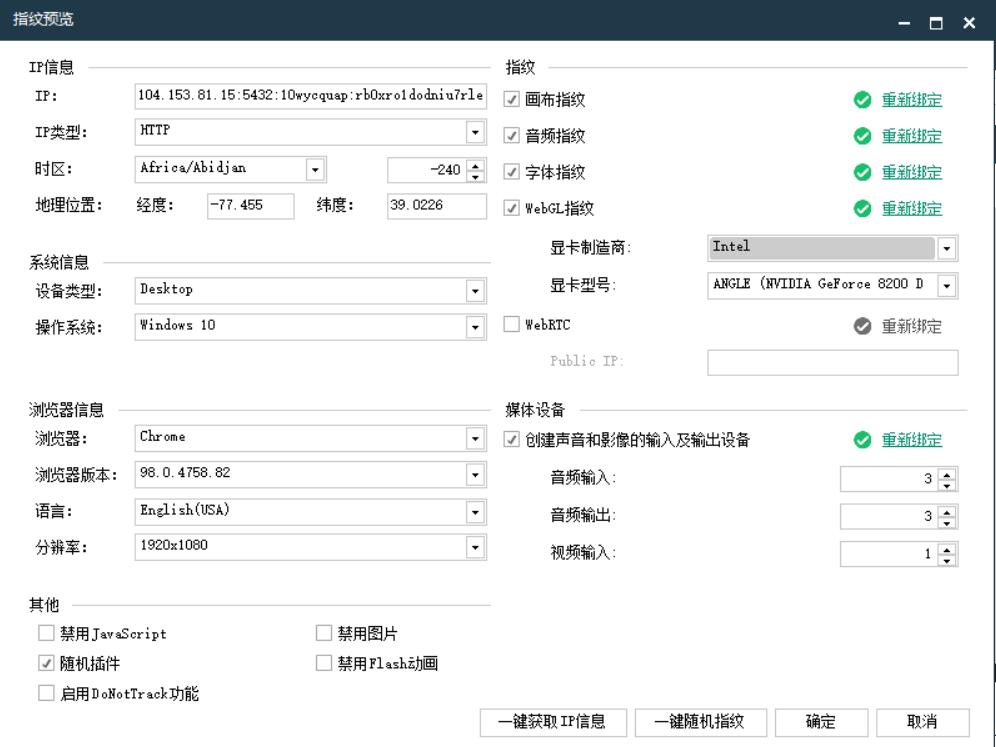Click green check icon for media devices

pyautogui.click(x=861, y=440)
